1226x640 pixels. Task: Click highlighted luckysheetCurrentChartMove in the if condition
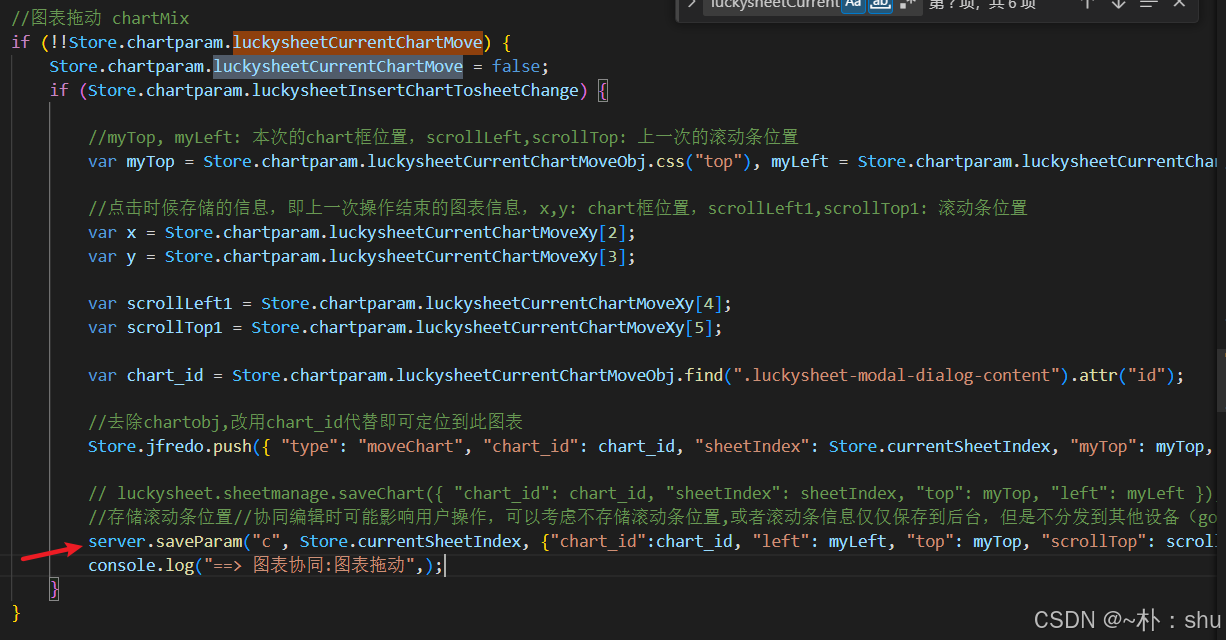pyautogui.click(x=359, y=42)
